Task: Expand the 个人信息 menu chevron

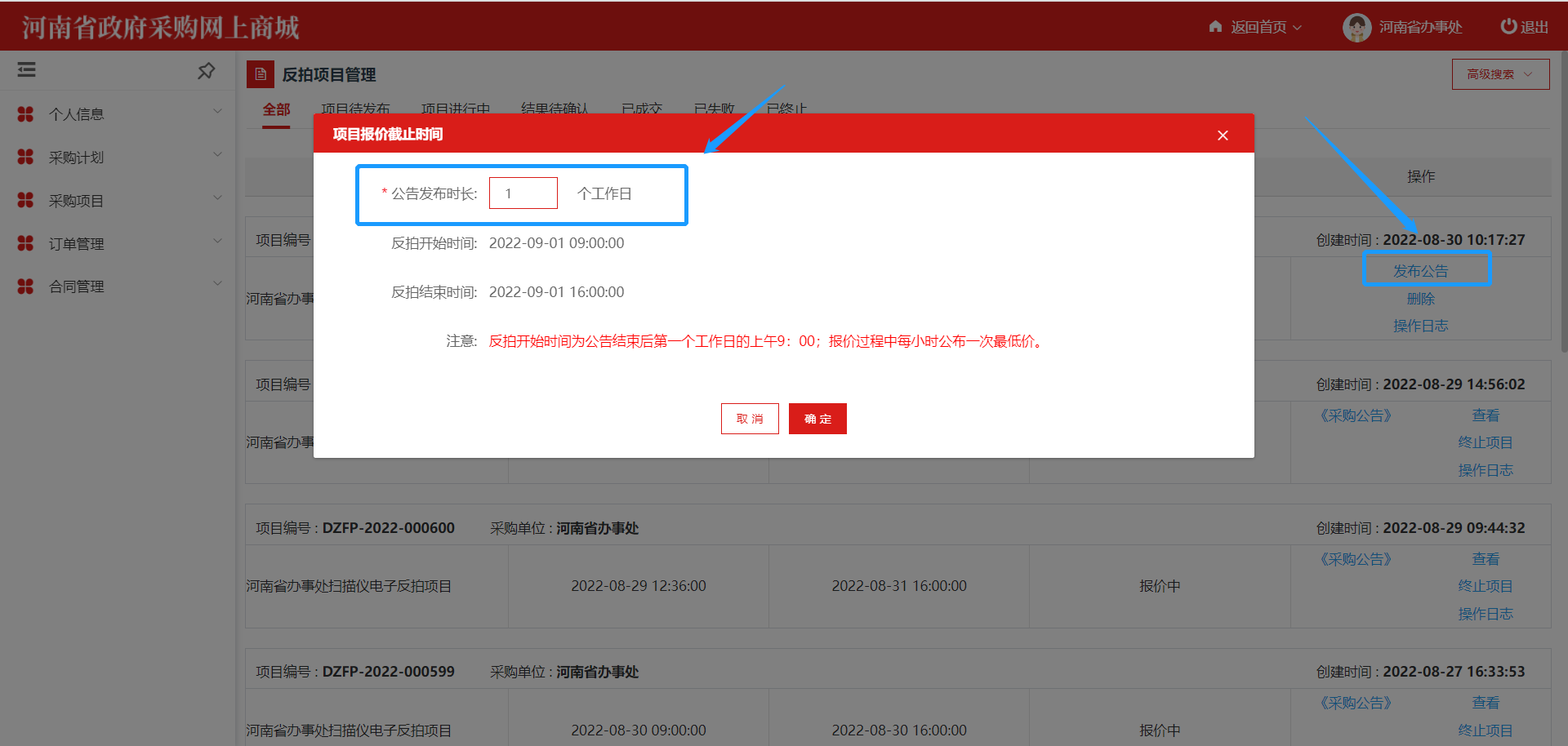Action: pos(217,111)
